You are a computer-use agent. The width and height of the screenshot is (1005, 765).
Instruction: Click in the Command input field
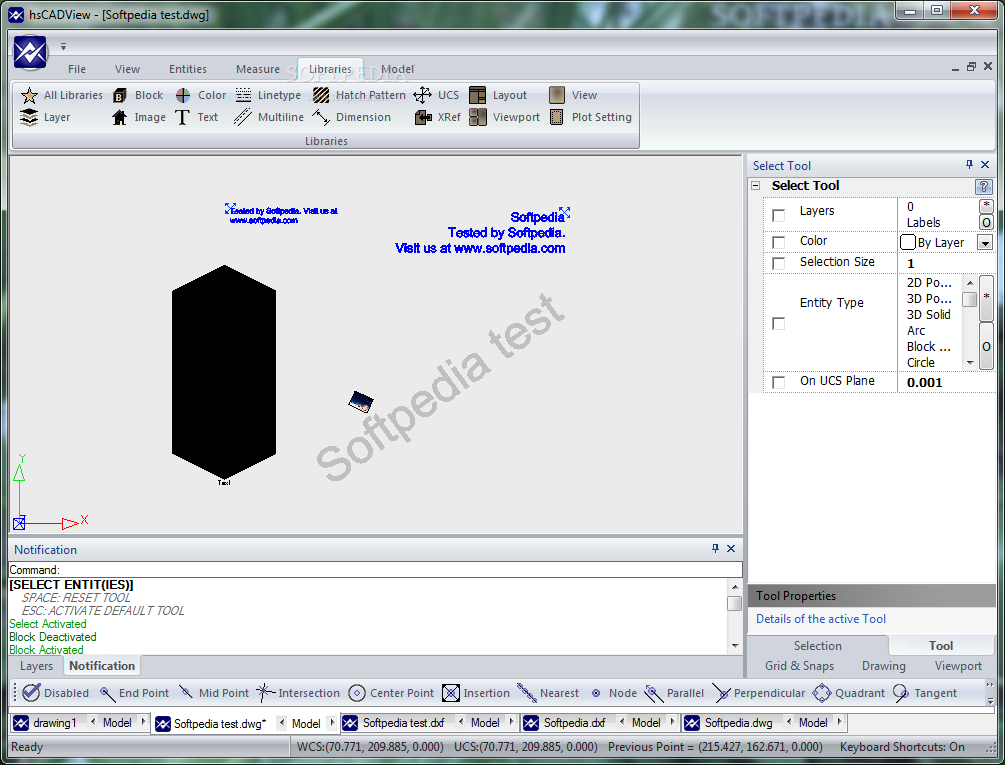click(x=376, y=570)
